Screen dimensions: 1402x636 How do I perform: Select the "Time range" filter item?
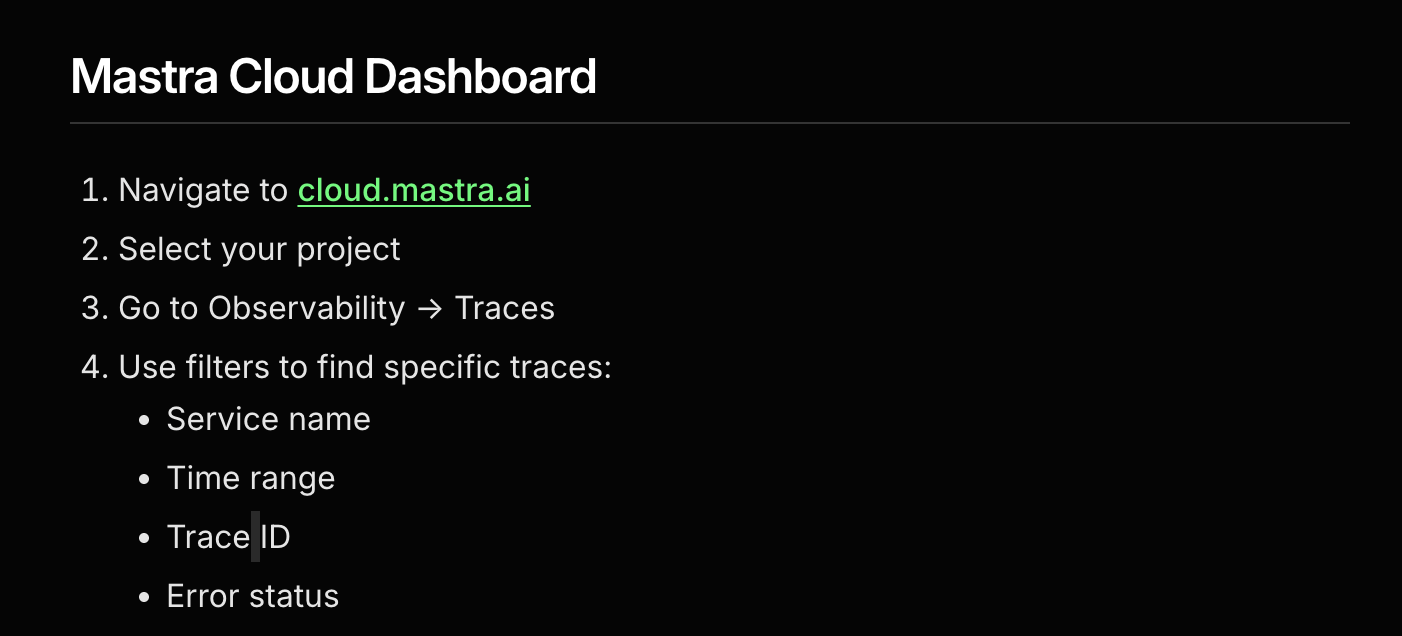coord(250,478)
